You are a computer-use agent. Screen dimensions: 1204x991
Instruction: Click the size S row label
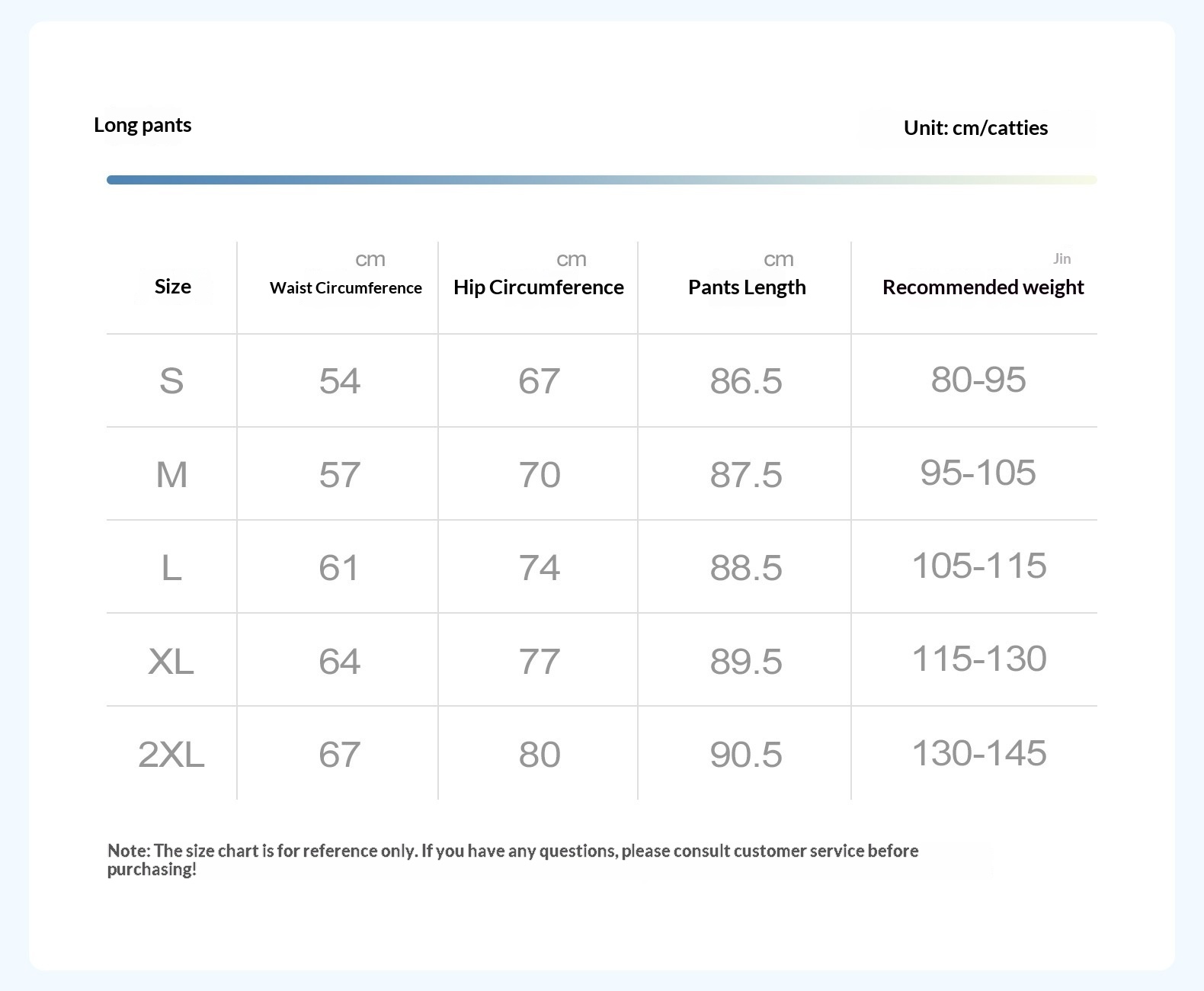171,380
